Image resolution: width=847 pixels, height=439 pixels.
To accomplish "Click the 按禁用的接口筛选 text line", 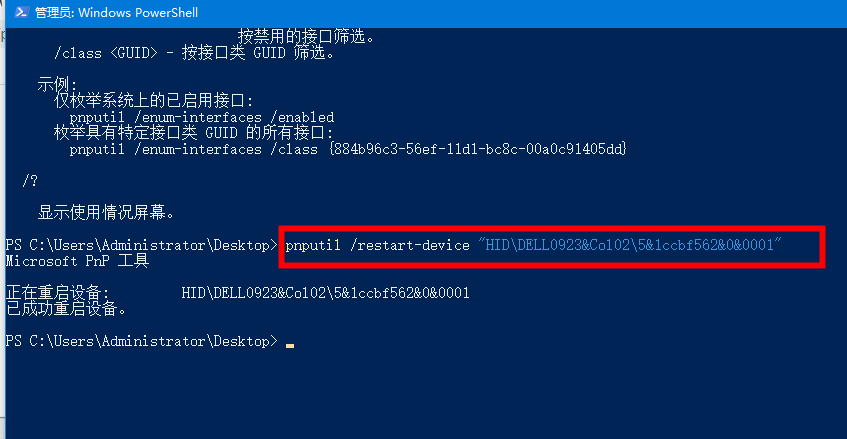I will (306, 36).
